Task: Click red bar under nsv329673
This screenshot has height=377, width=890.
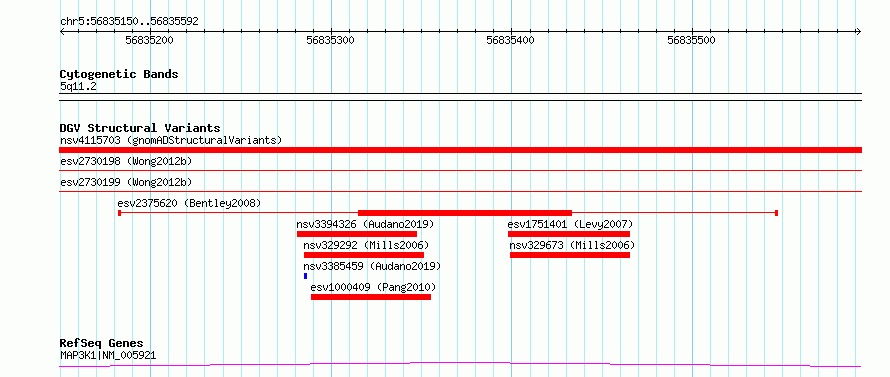Action: [x=570, y=255]
